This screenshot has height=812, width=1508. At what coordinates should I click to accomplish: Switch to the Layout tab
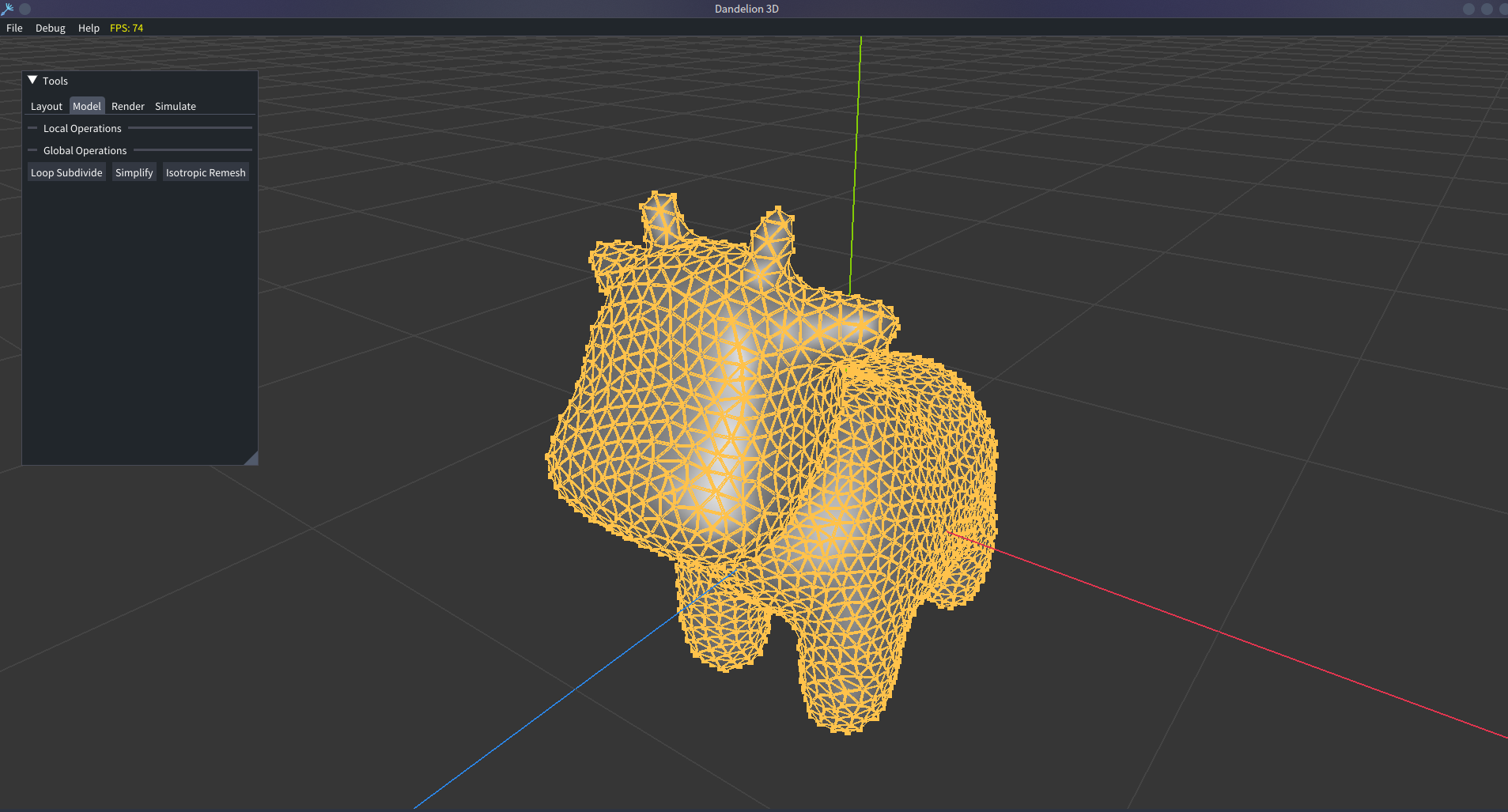[46, 106]
